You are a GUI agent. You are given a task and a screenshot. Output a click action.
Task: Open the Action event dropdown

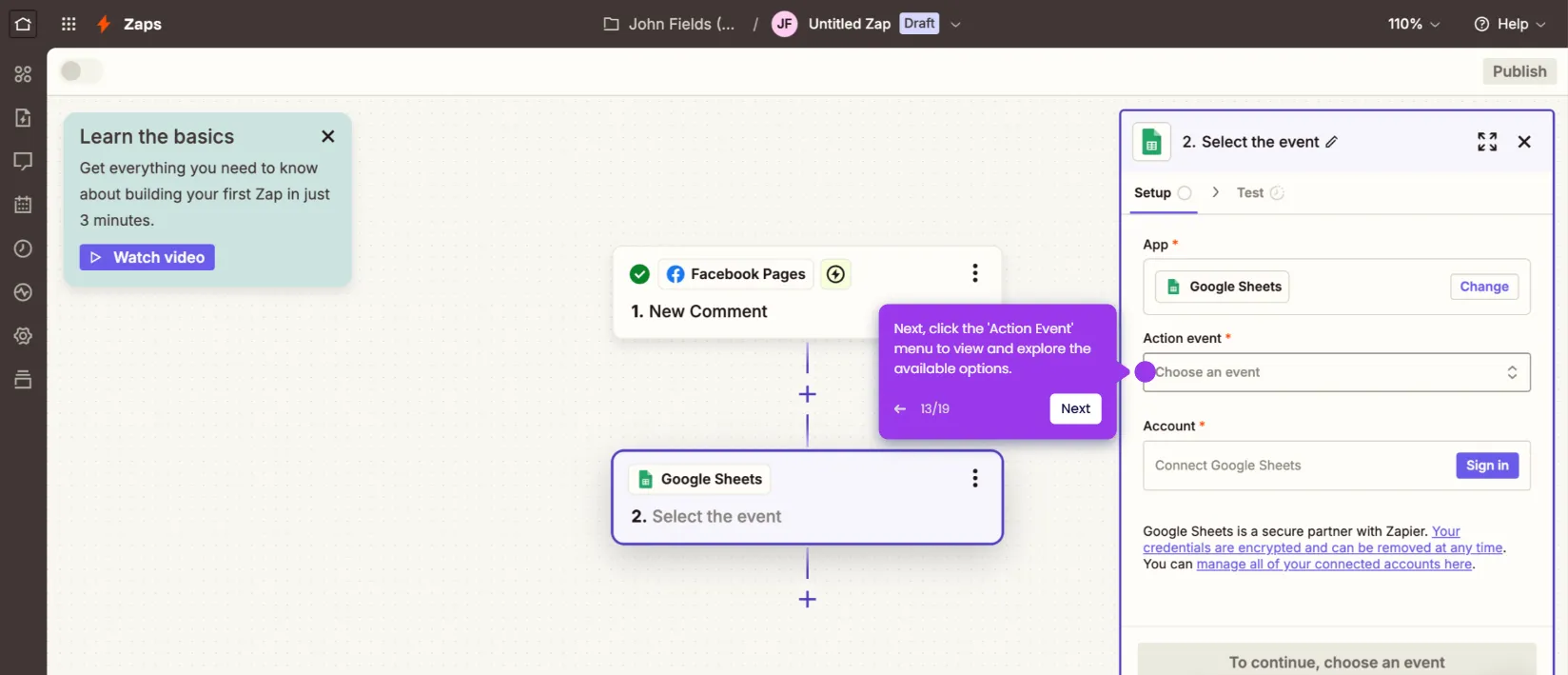coord(1336,372)
